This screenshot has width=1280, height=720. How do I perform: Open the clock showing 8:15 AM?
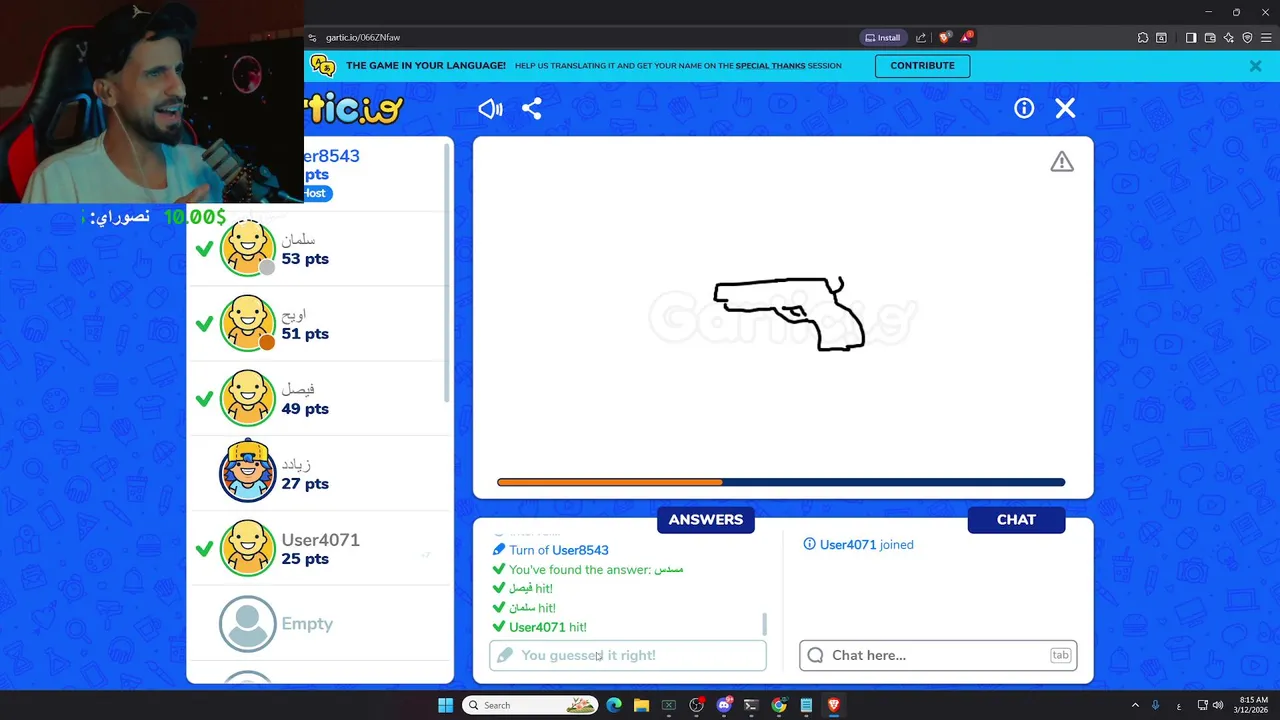click(x=1253, y=705)
